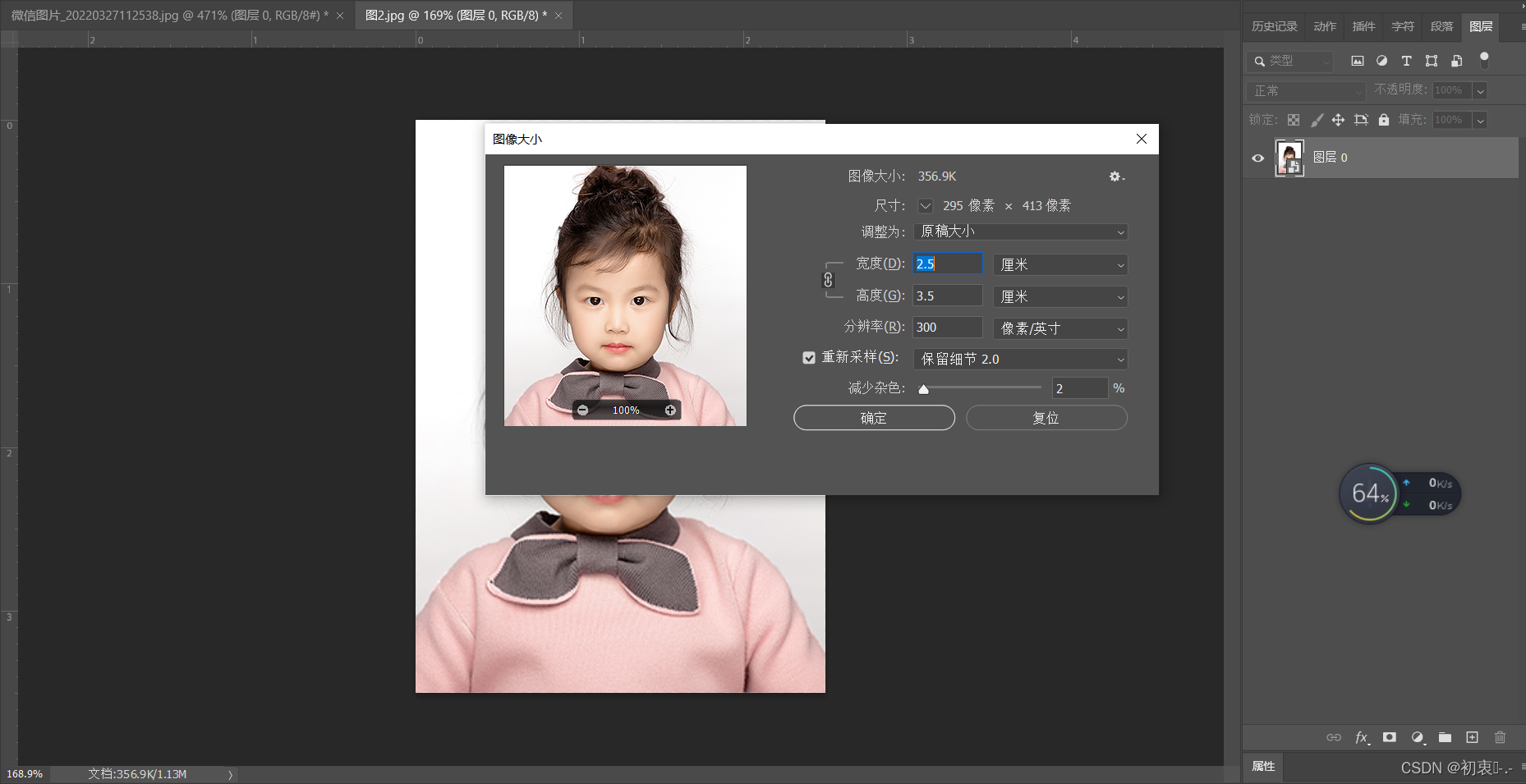Close the Image Size dialog
This screenshot has width=1526, height=784.
(x=1142, y=139)
